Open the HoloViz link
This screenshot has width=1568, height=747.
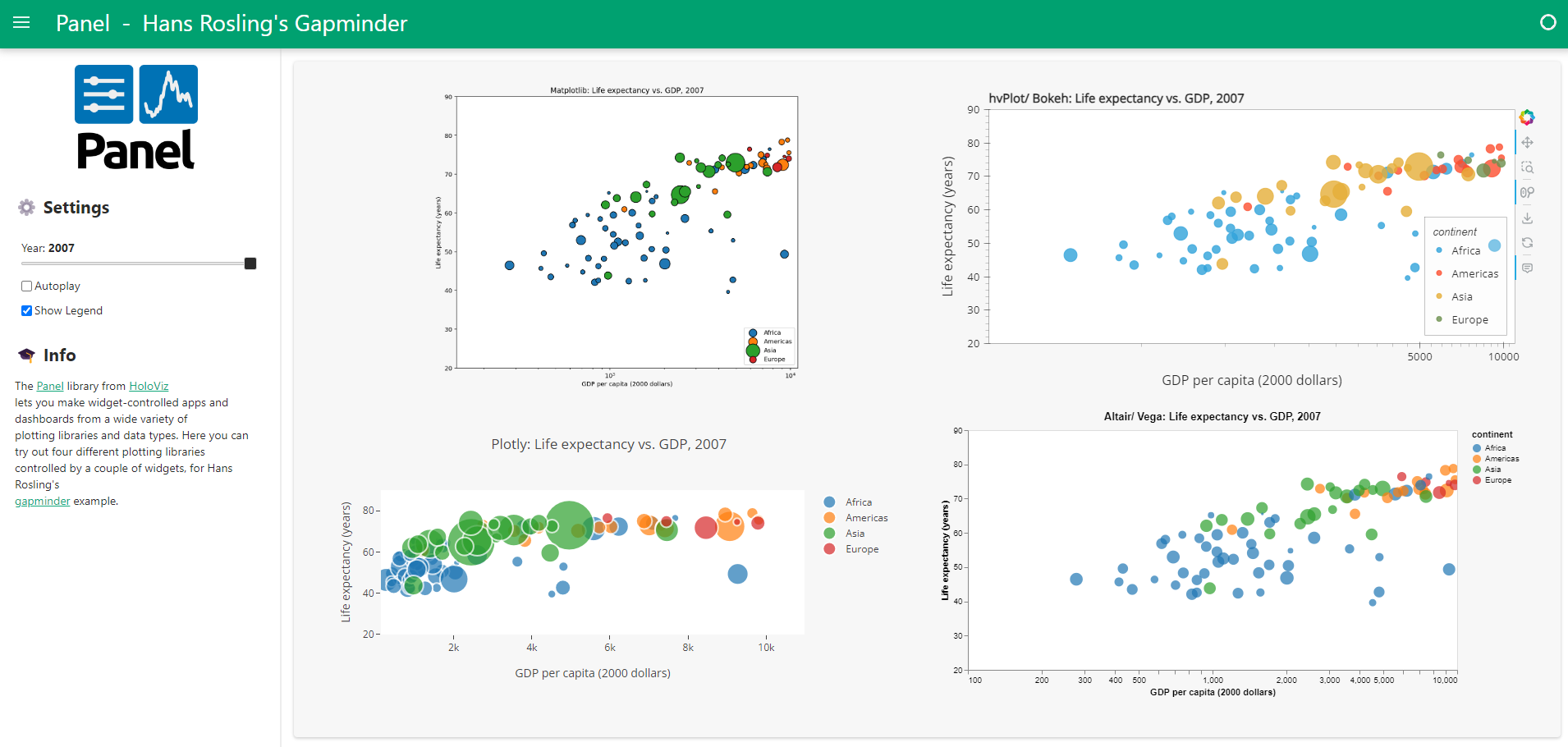[149, 386]
